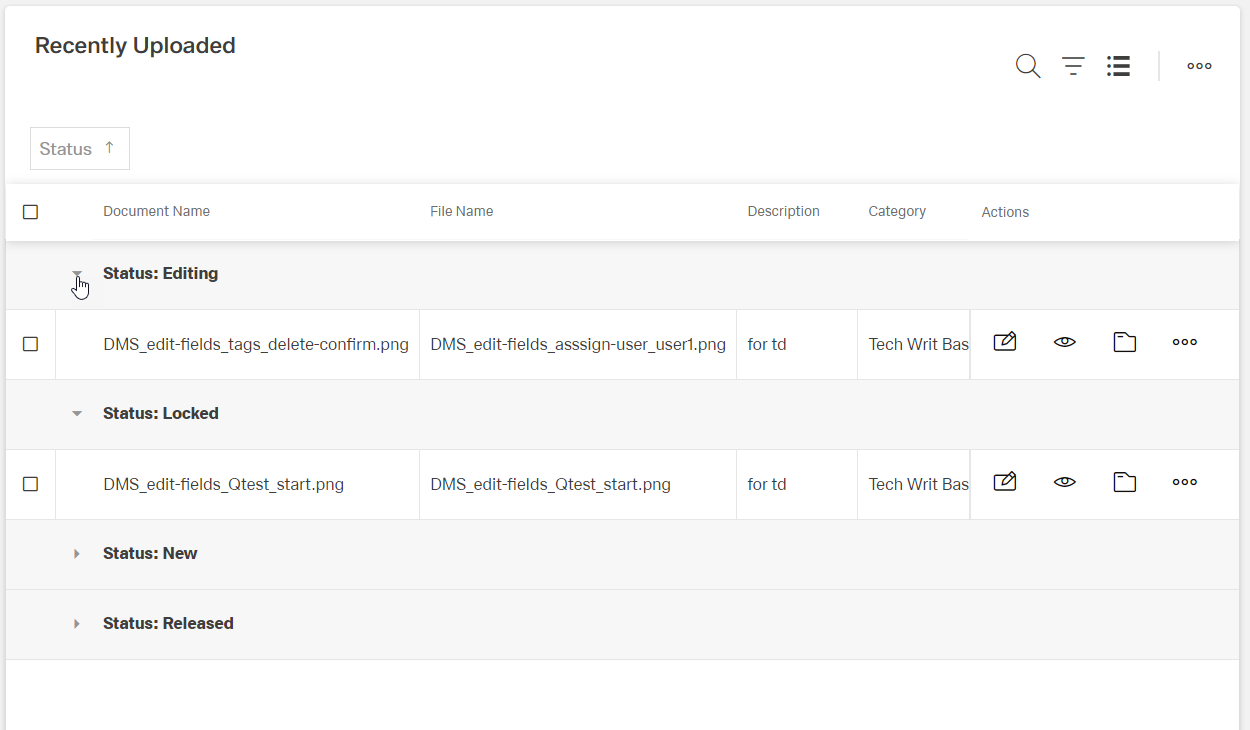Open the header more options menu
The height and width of the screenshot is (730, 1250).
1199,67
